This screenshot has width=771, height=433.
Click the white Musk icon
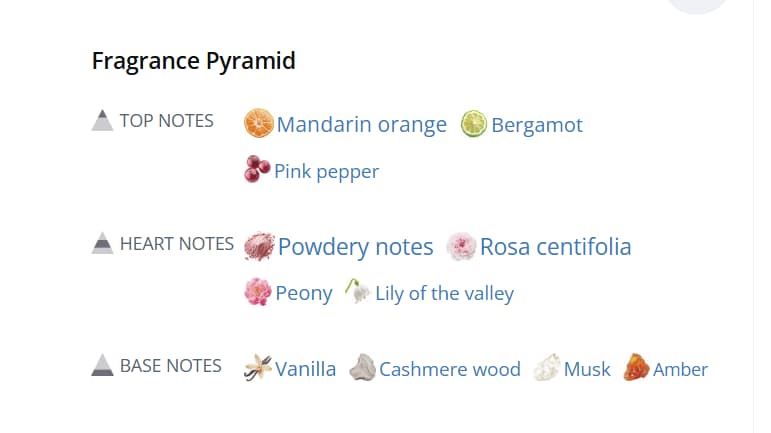point(547,368)
